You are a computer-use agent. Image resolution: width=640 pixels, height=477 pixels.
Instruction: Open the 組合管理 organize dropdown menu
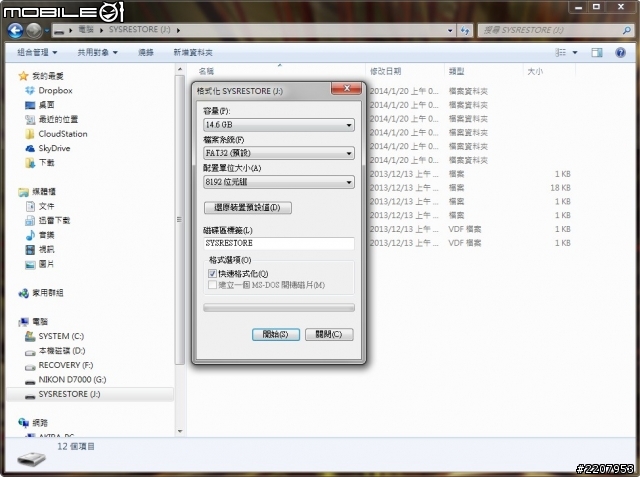click(x=37, y=52)
